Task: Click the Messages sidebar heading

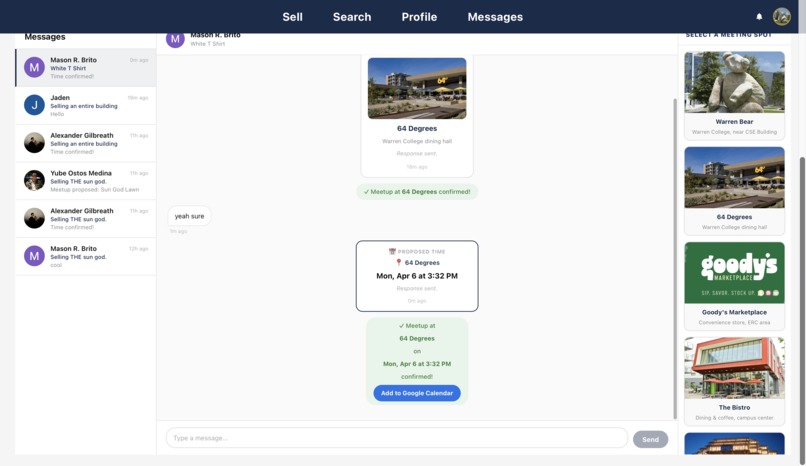Action: (x=45, y=37)
